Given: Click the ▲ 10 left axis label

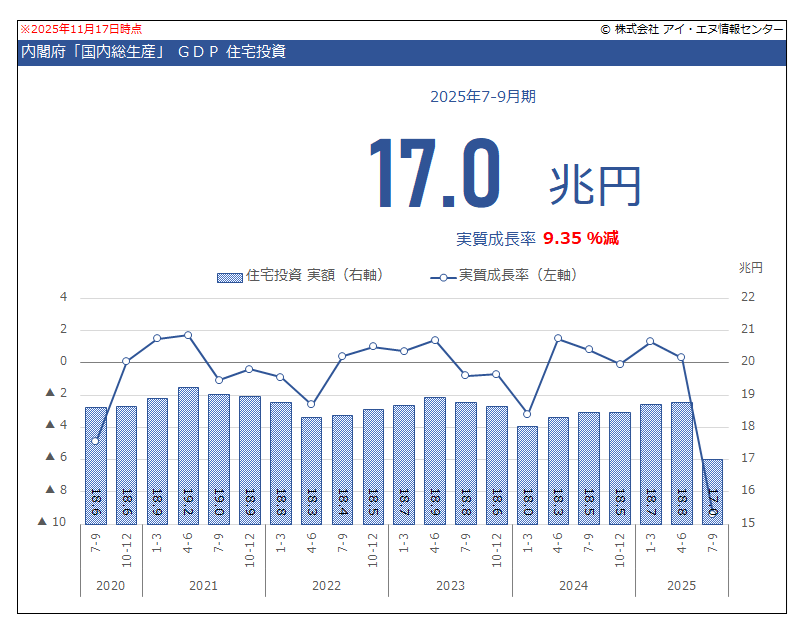Looking at the screenshot, I should (52, 522).
